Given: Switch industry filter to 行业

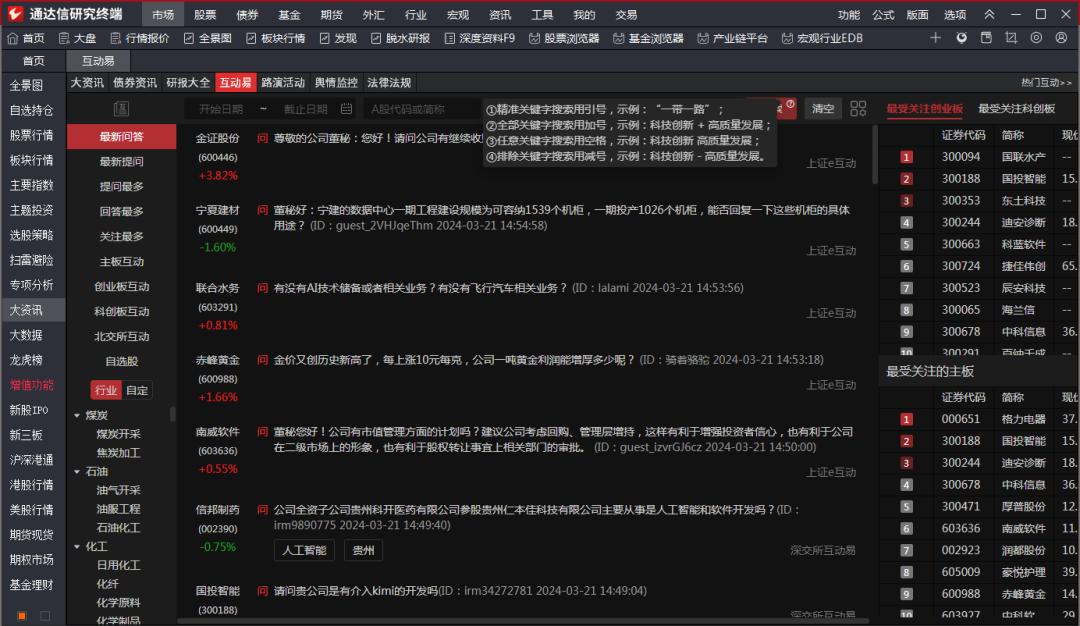Looking at the screenshot, I should tap(106, 390).
